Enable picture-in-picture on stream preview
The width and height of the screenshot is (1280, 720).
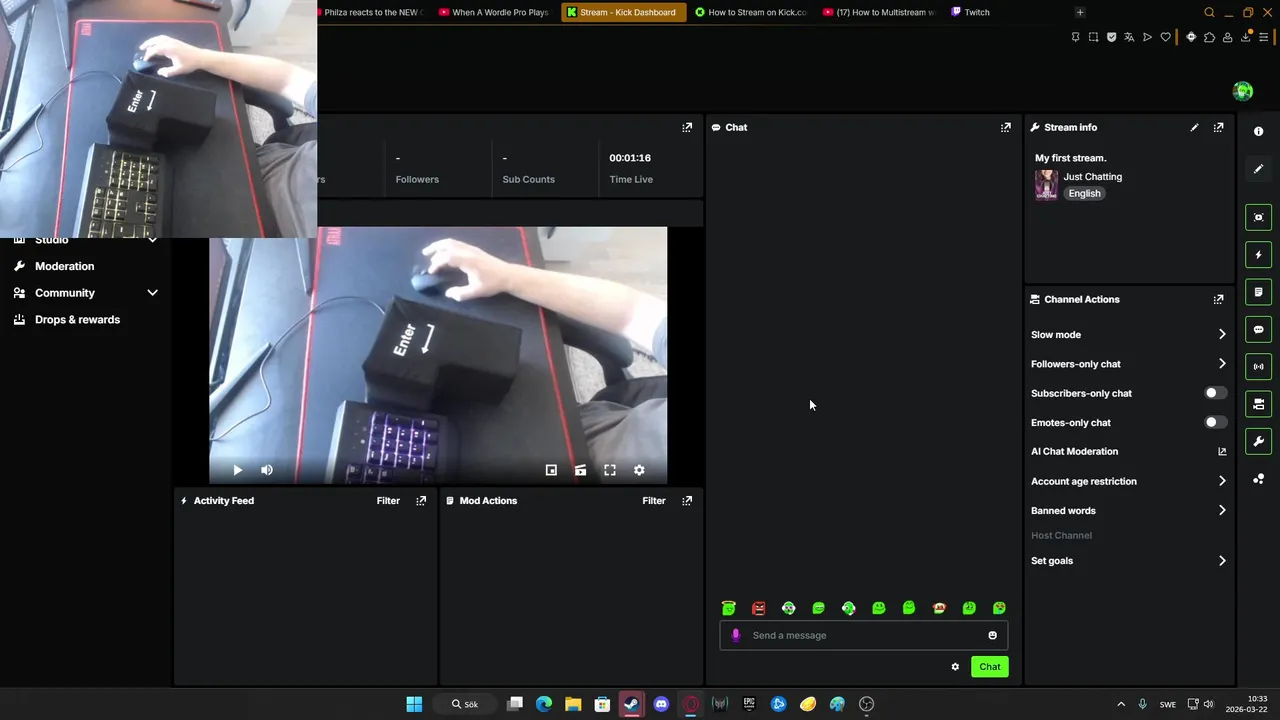point(551,470)
